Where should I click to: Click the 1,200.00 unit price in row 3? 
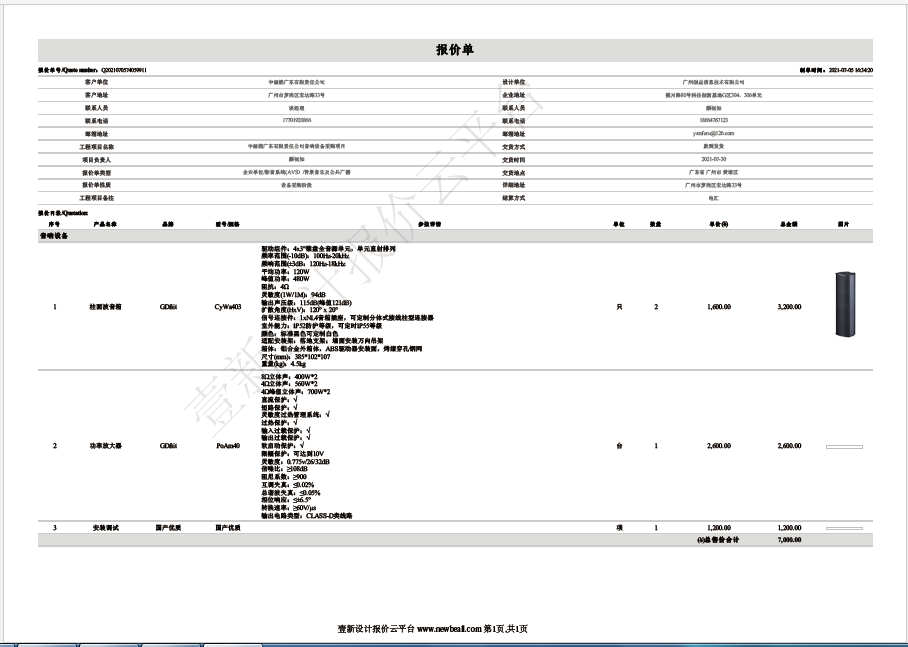pos(719,528)
